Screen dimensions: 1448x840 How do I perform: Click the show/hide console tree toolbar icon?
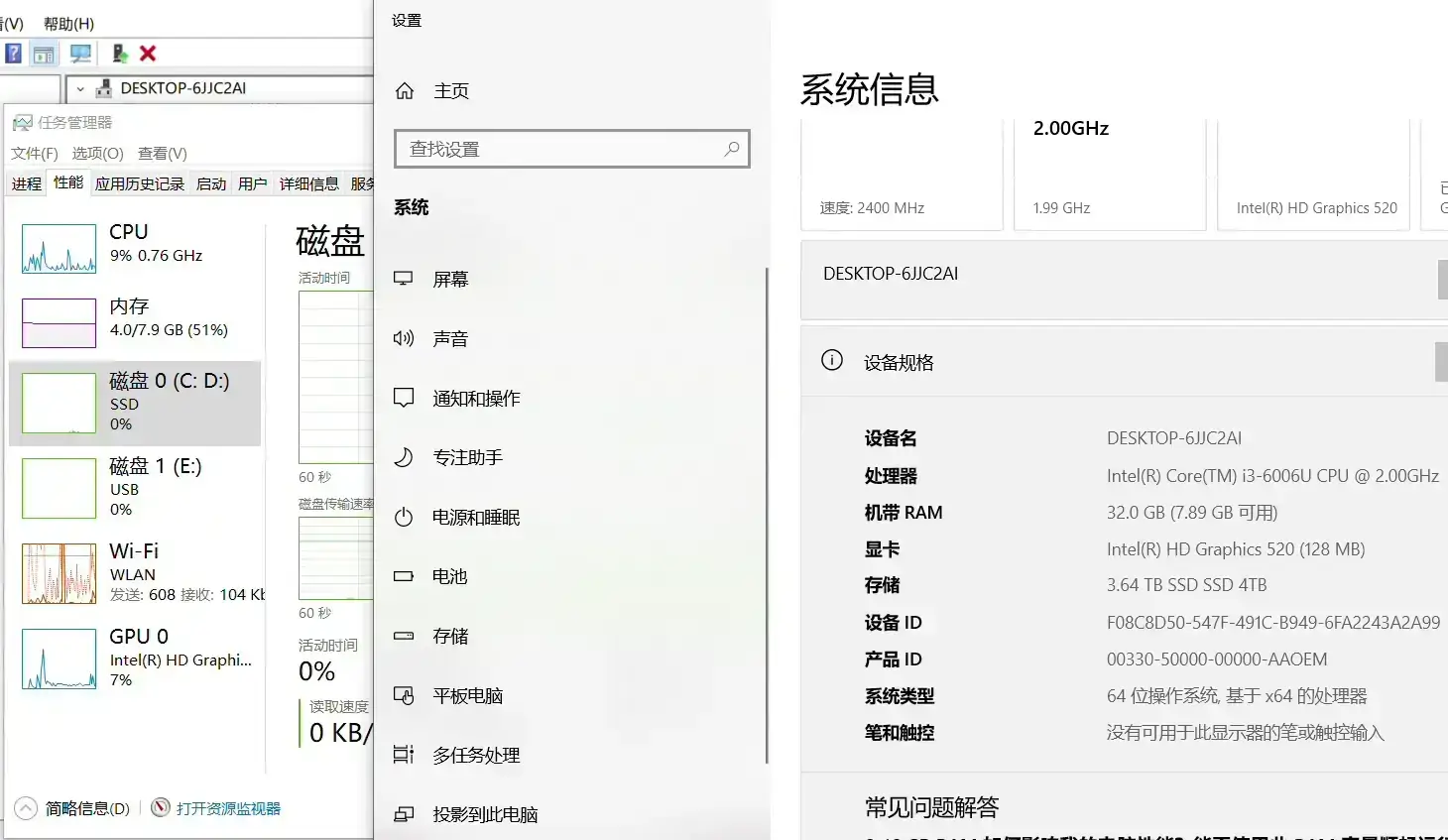coord(44,53)
